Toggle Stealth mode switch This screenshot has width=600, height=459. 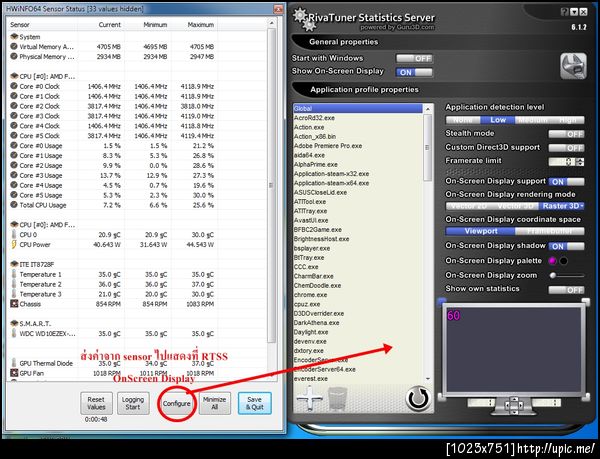[x=566, y=134]
